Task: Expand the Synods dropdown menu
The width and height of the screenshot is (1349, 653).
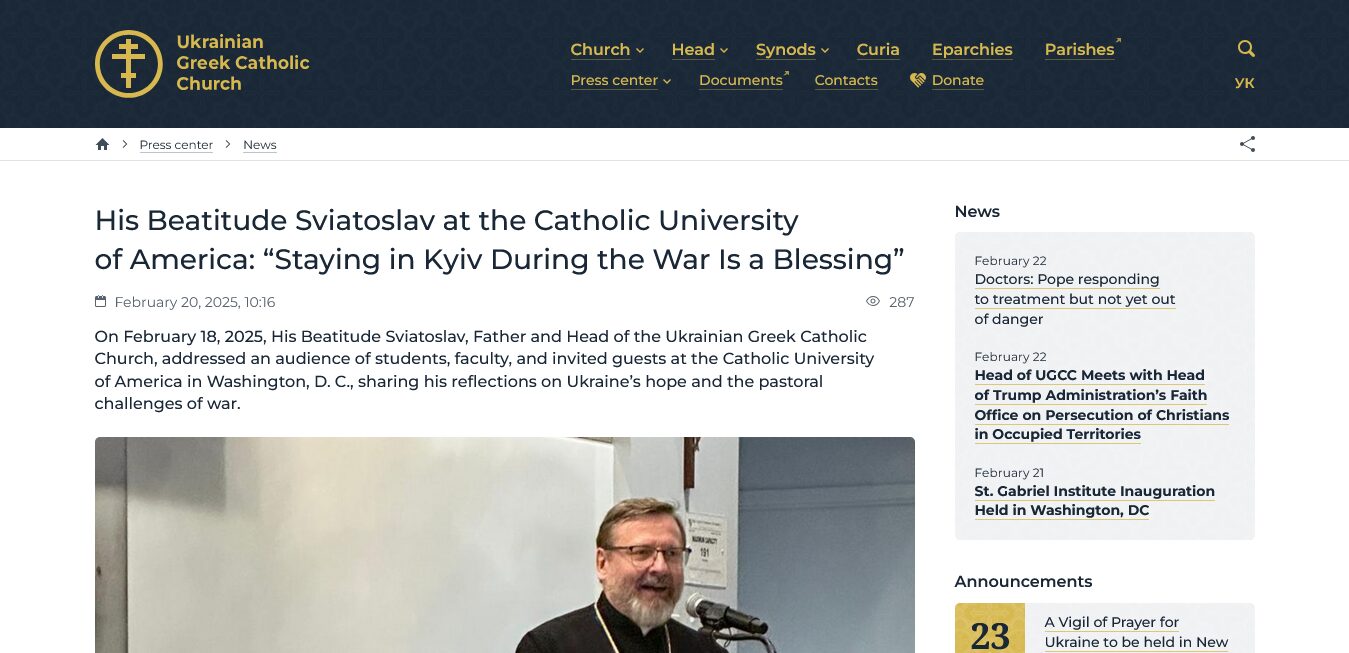Action: (792, 50)
